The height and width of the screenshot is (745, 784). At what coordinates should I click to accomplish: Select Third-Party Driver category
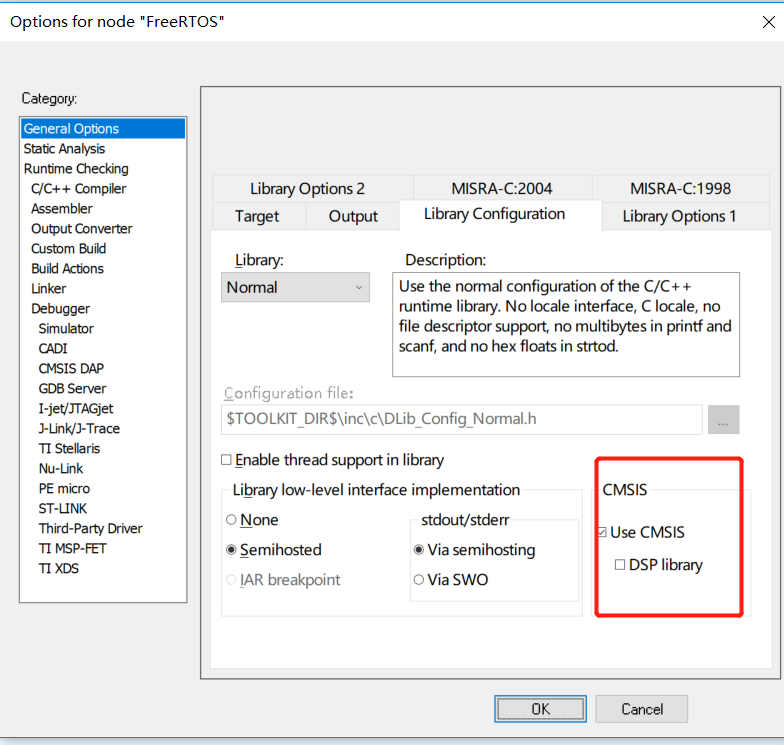tap(90, 528)
